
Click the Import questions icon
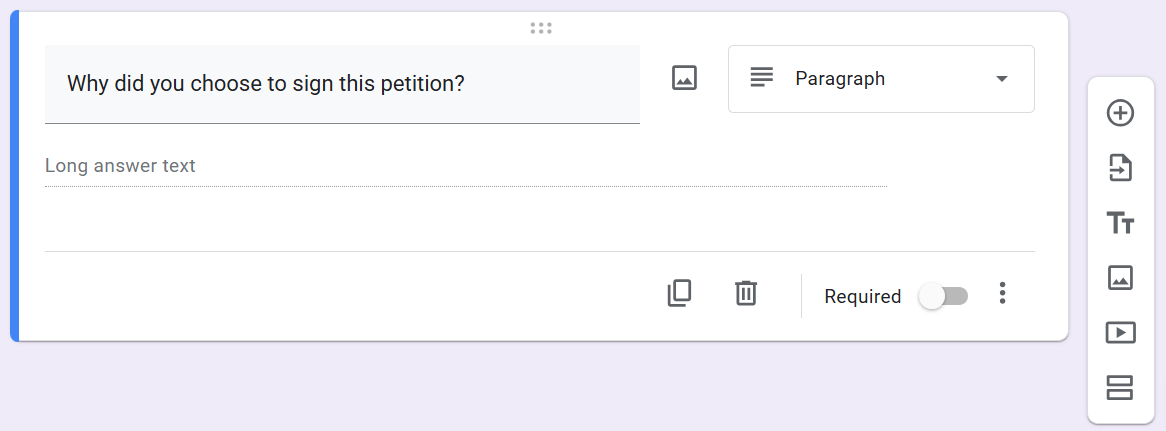click(1120, 168)
